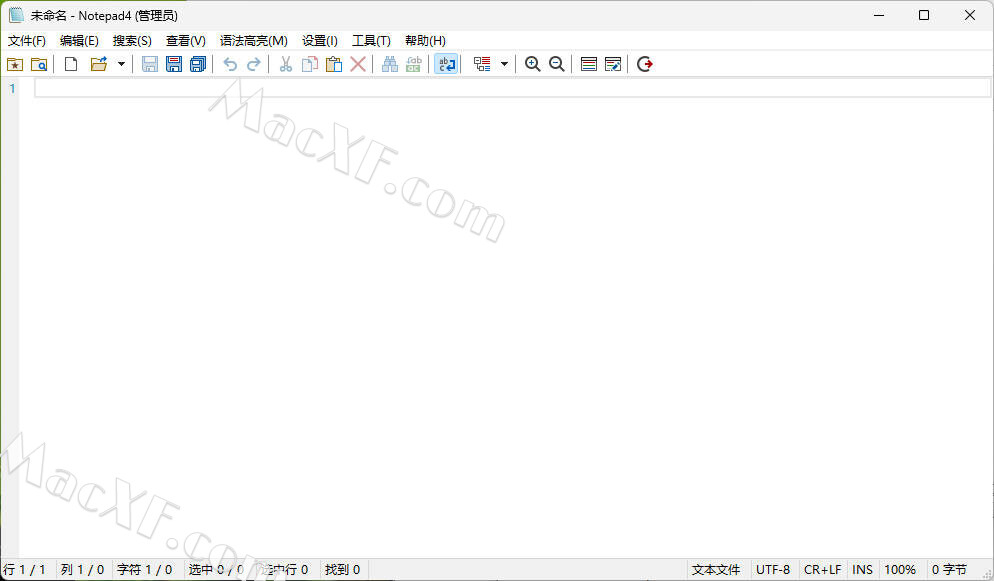Click the Paste clipboard icon
The height and width of the screenshot is (581, 994).
(334, 64)
